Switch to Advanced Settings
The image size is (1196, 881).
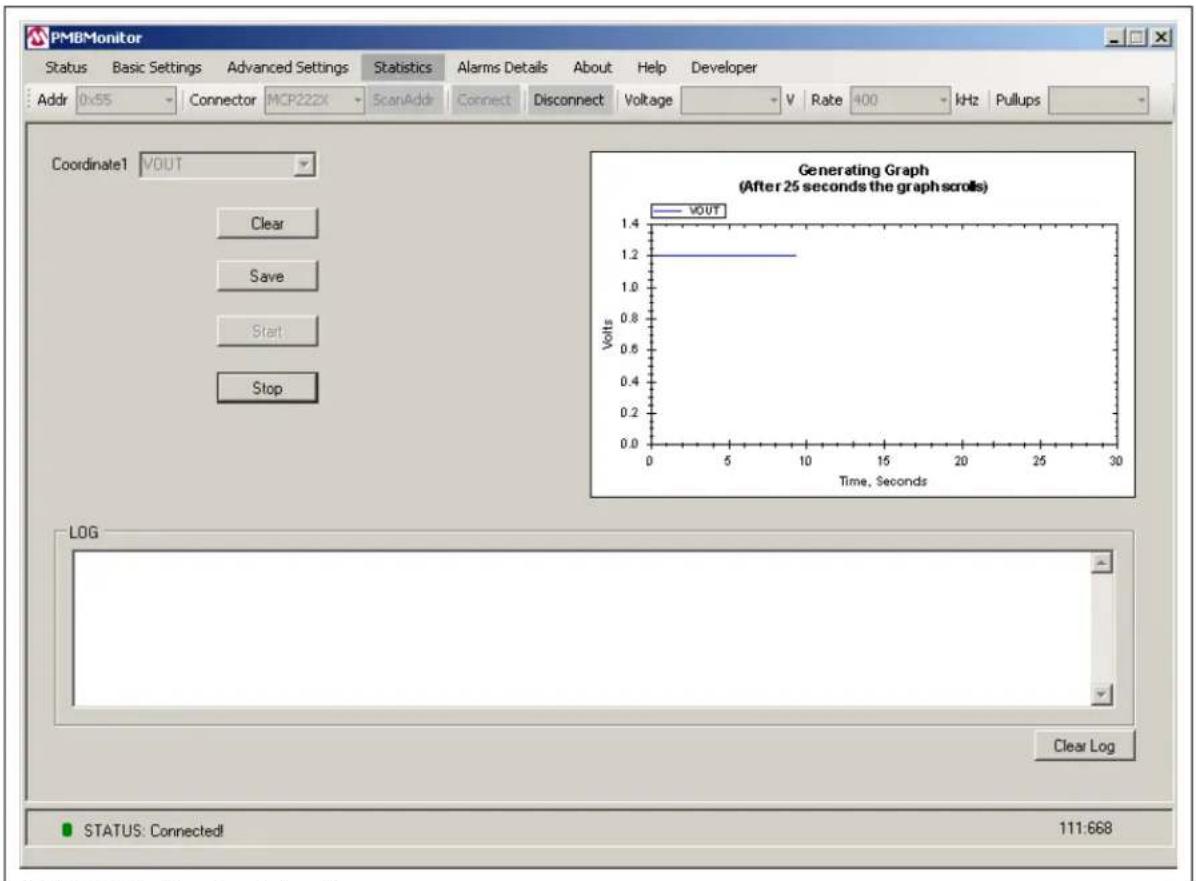288,67
